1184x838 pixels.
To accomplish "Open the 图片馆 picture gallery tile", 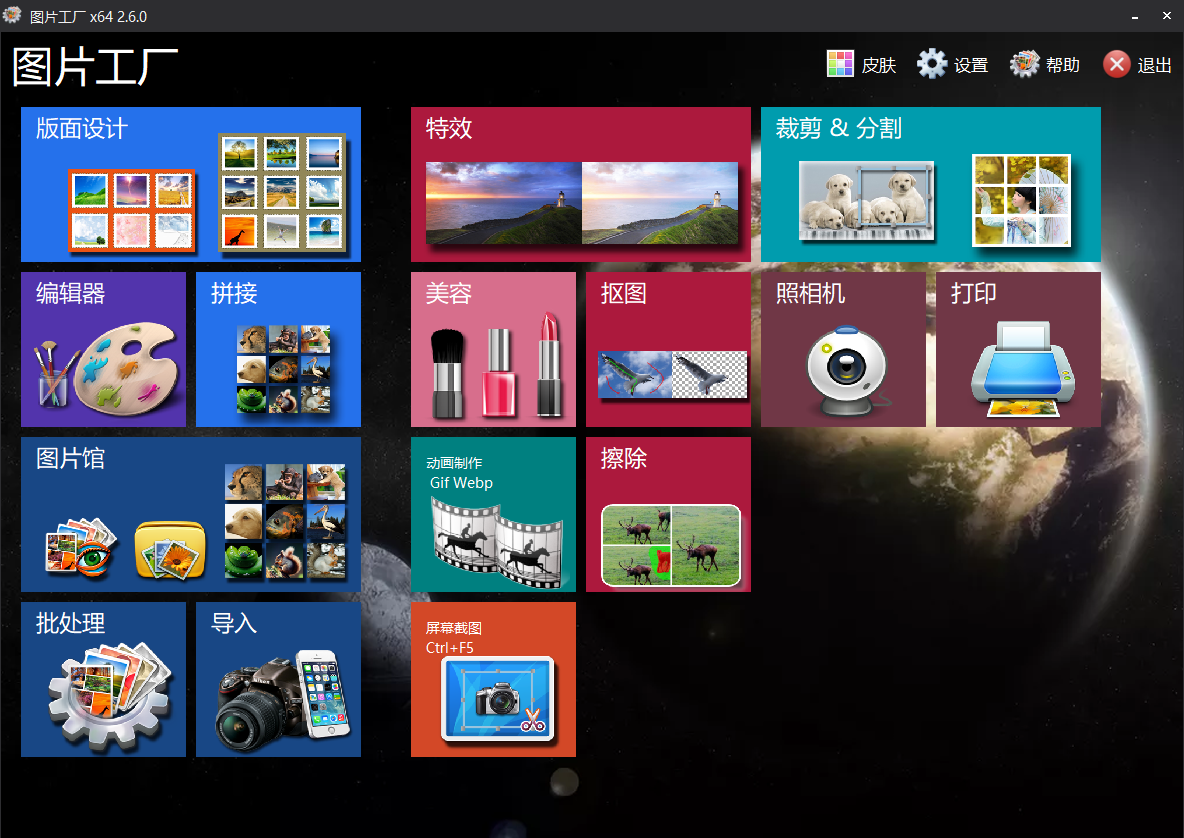I will [190, 514].
